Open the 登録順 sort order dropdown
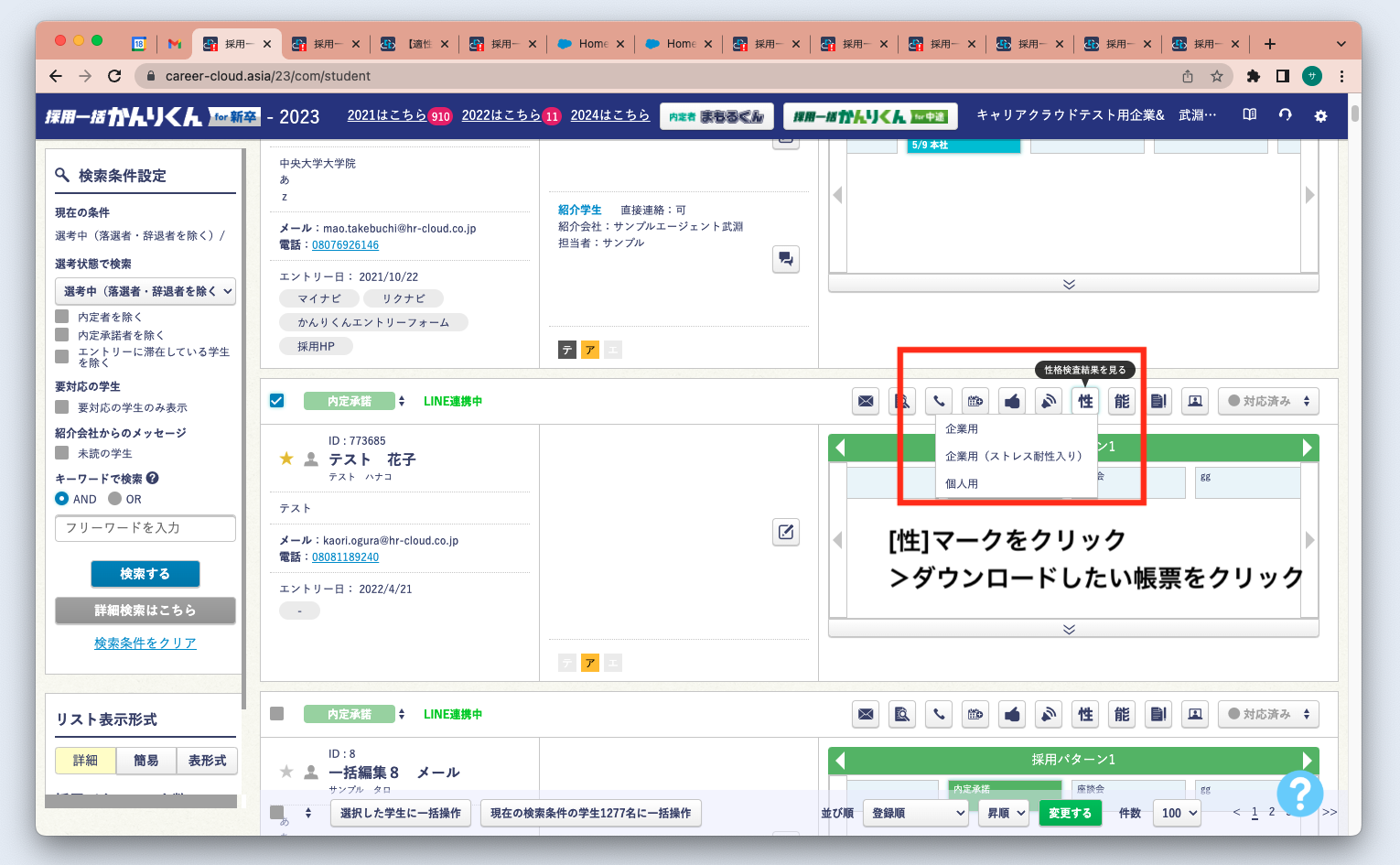Image resolution: width=1400 pixels, height=865 pixels. tap(915, 813)
